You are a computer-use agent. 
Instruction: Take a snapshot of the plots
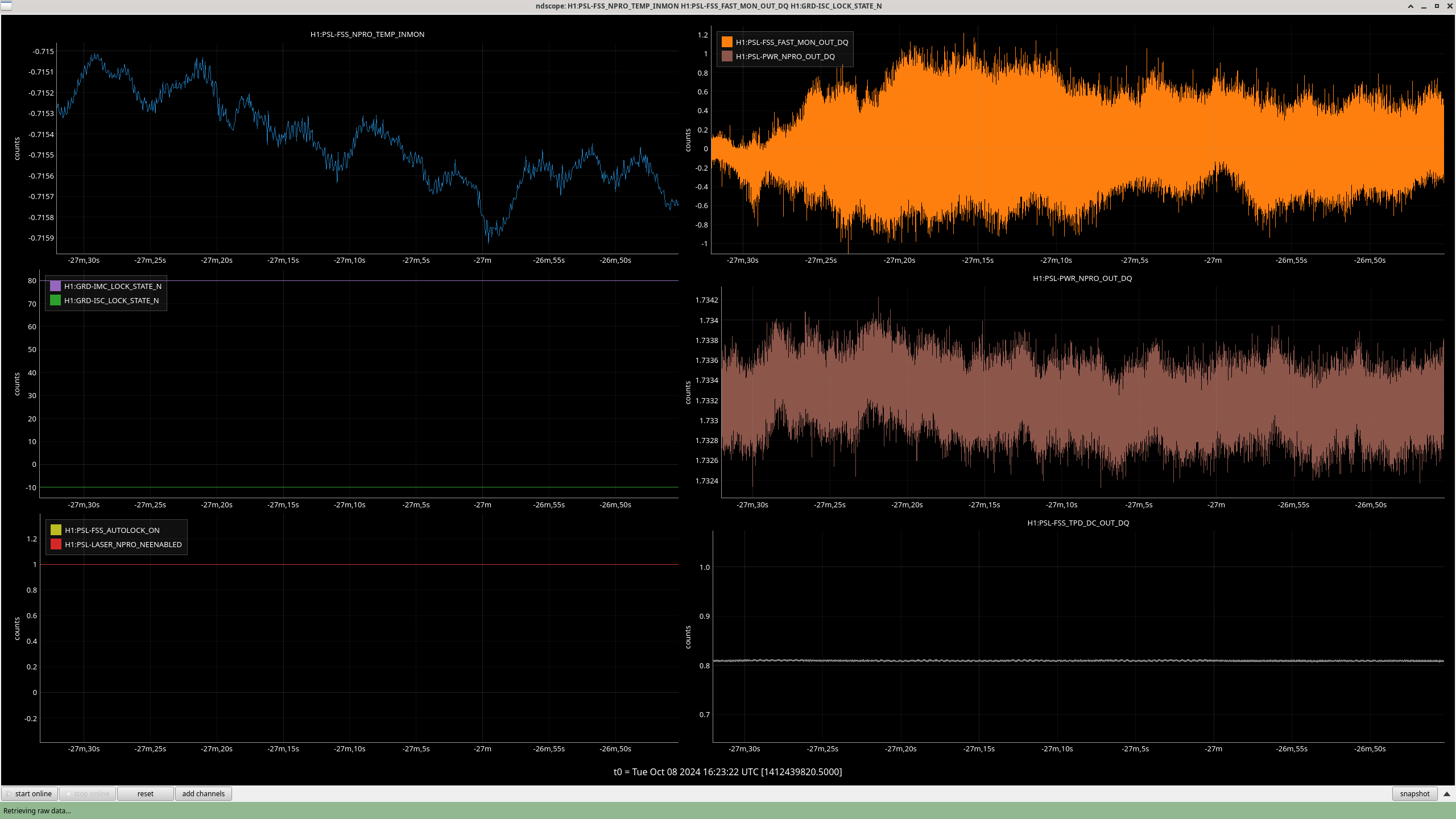[1414, 793]
